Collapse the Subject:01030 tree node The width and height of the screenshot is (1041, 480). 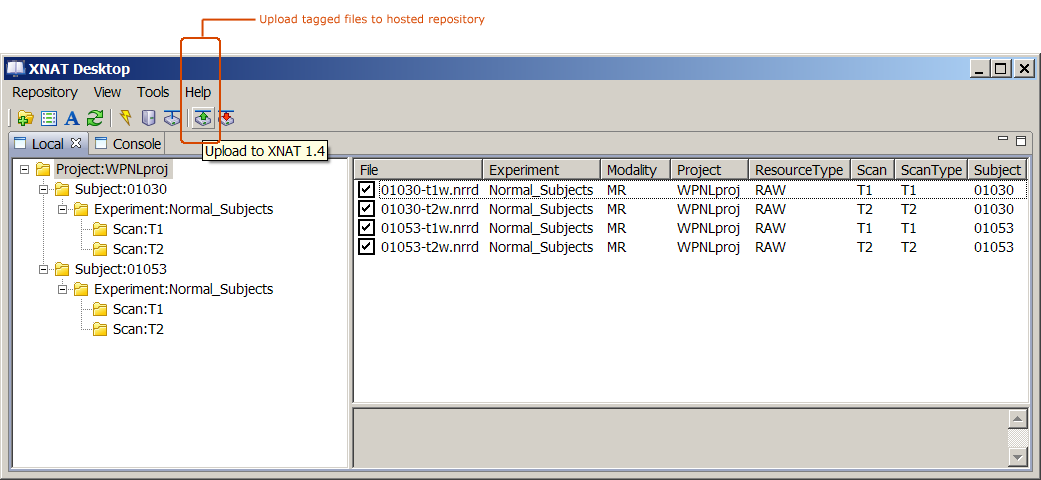pyautogui.click(x=44, y=190)
